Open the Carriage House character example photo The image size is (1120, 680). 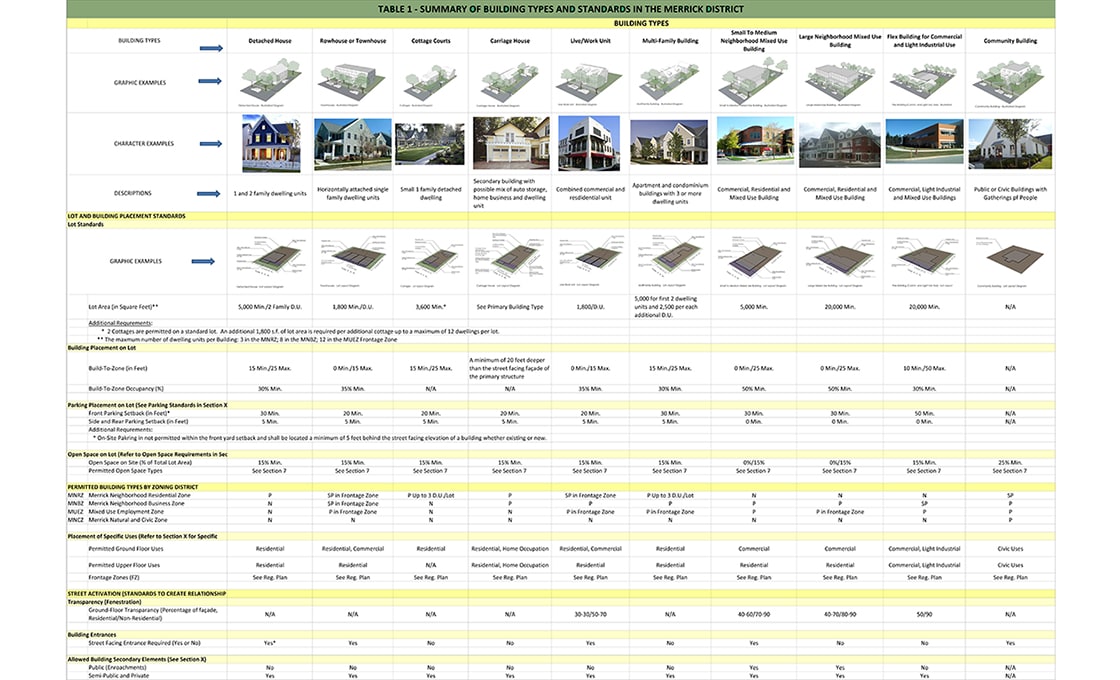pos(510,143)
